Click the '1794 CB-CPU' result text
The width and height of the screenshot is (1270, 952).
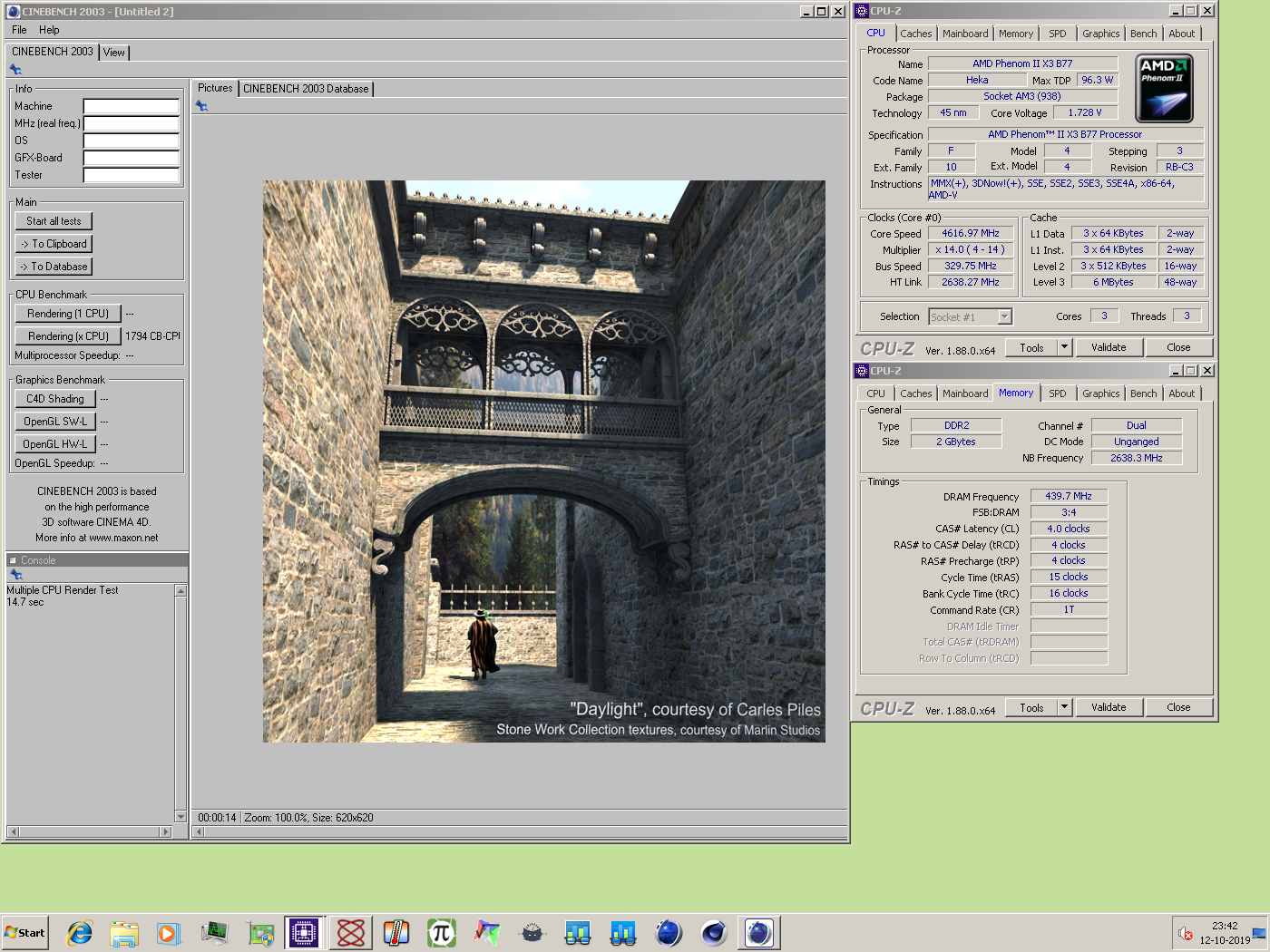tap(152, 336)
